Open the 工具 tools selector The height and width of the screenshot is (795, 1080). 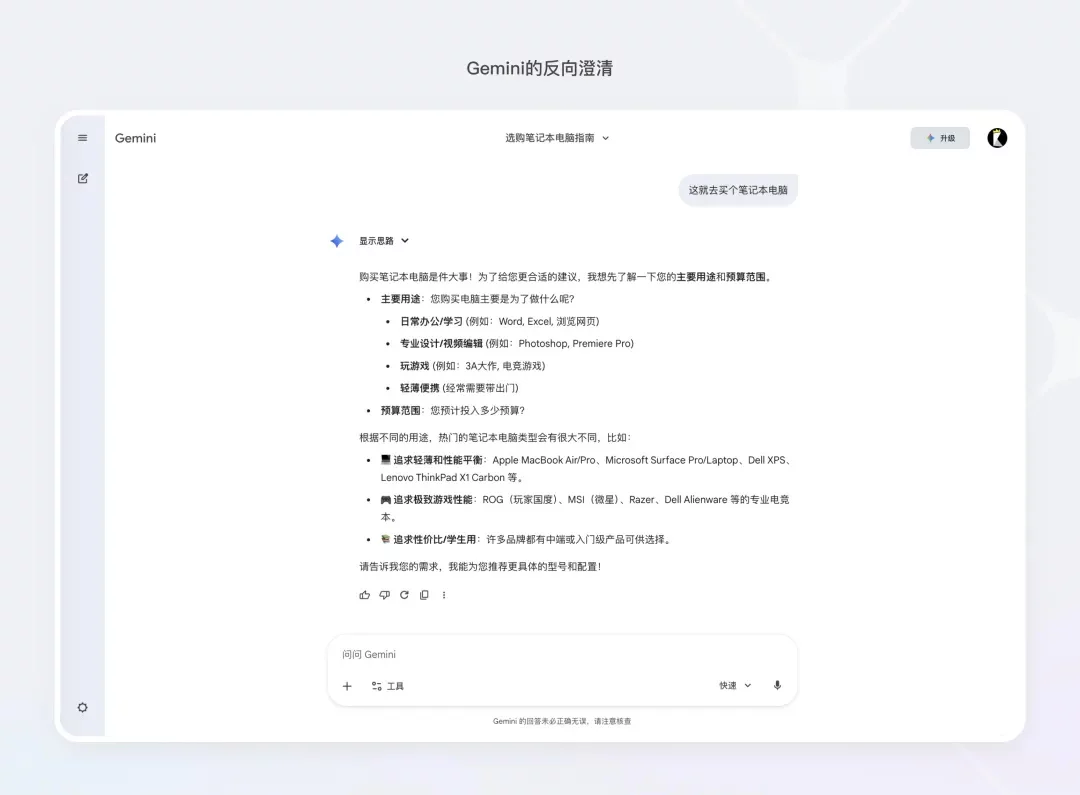pyautogui.click(x=388, y=686)
